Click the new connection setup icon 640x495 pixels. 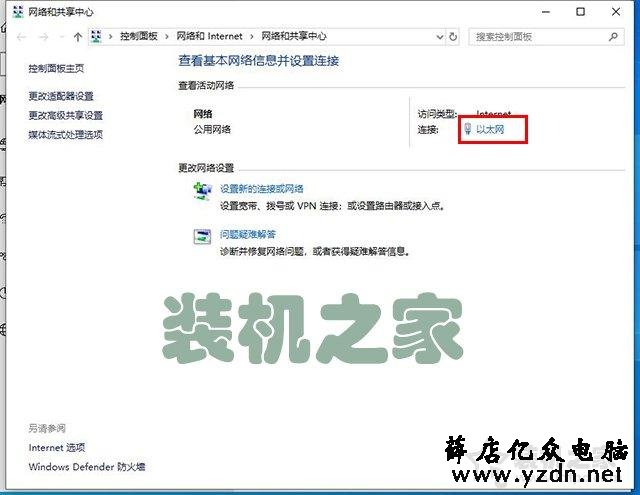(202, 191)
